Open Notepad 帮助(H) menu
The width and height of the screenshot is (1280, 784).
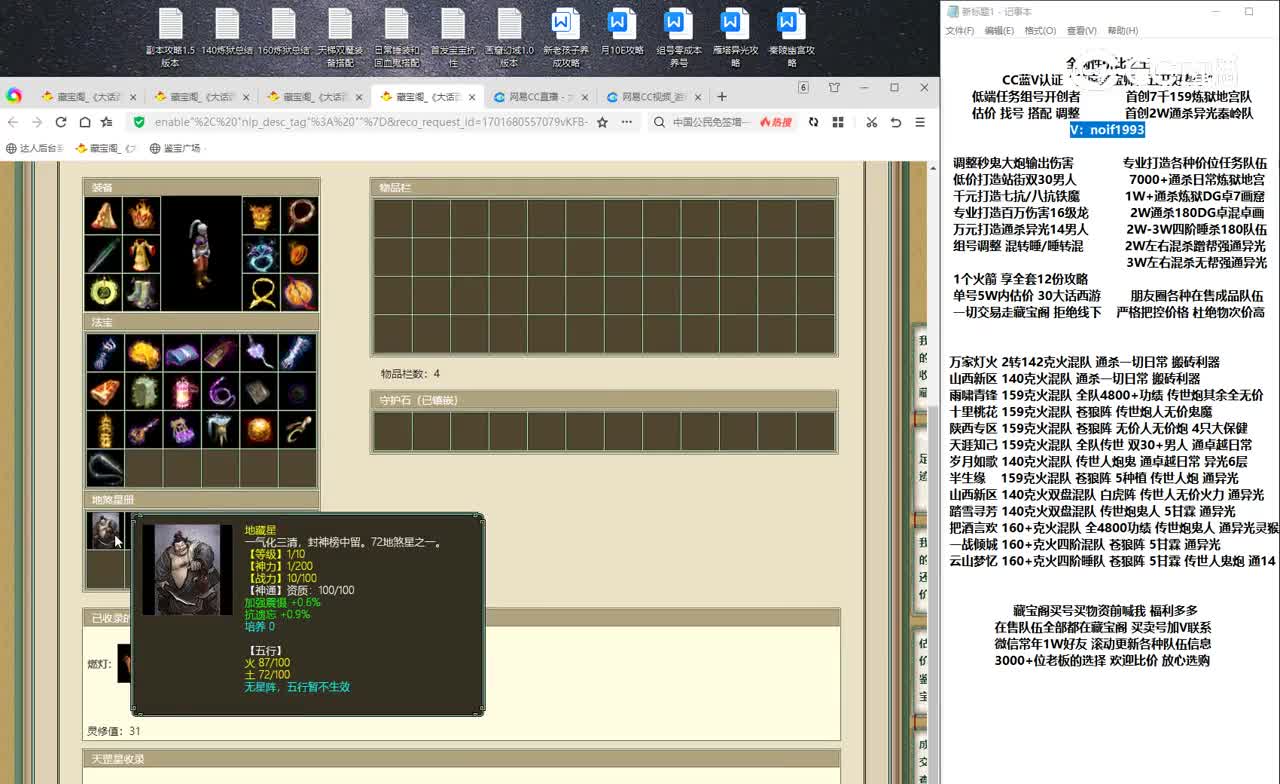[1122, 31]
